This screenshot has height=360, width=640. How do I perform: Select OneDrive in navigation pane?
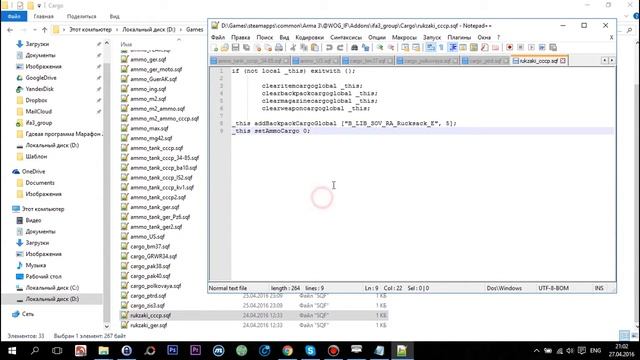(33, 171)
